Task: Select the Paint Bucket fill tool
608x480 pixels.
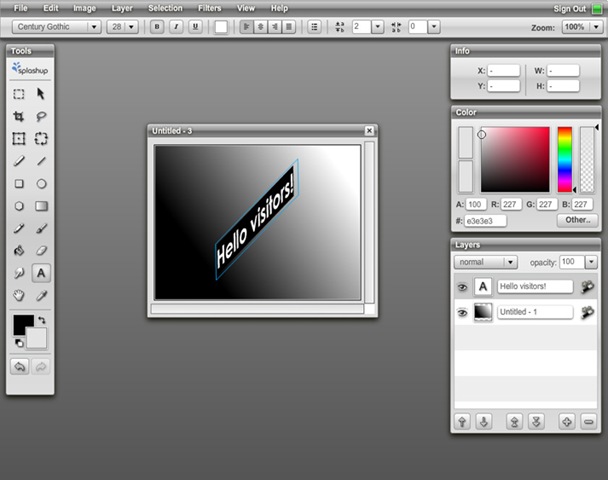Action: click(x=19, y=250)
